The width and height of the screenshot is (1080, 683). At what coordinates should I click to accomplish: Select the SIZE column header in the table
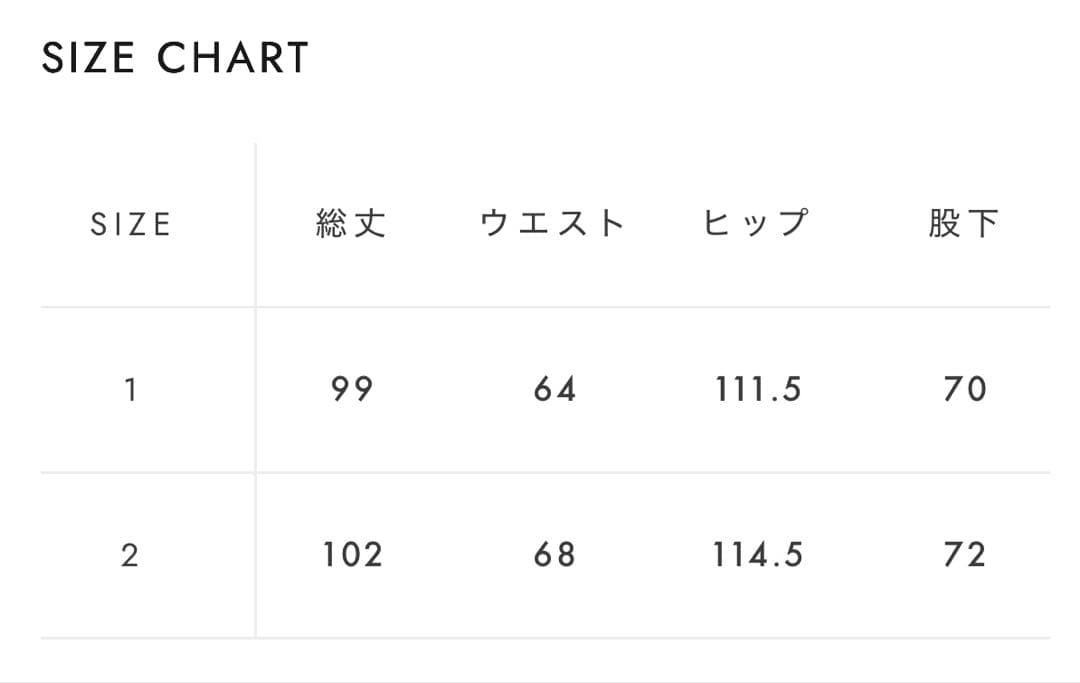(131, 224)
